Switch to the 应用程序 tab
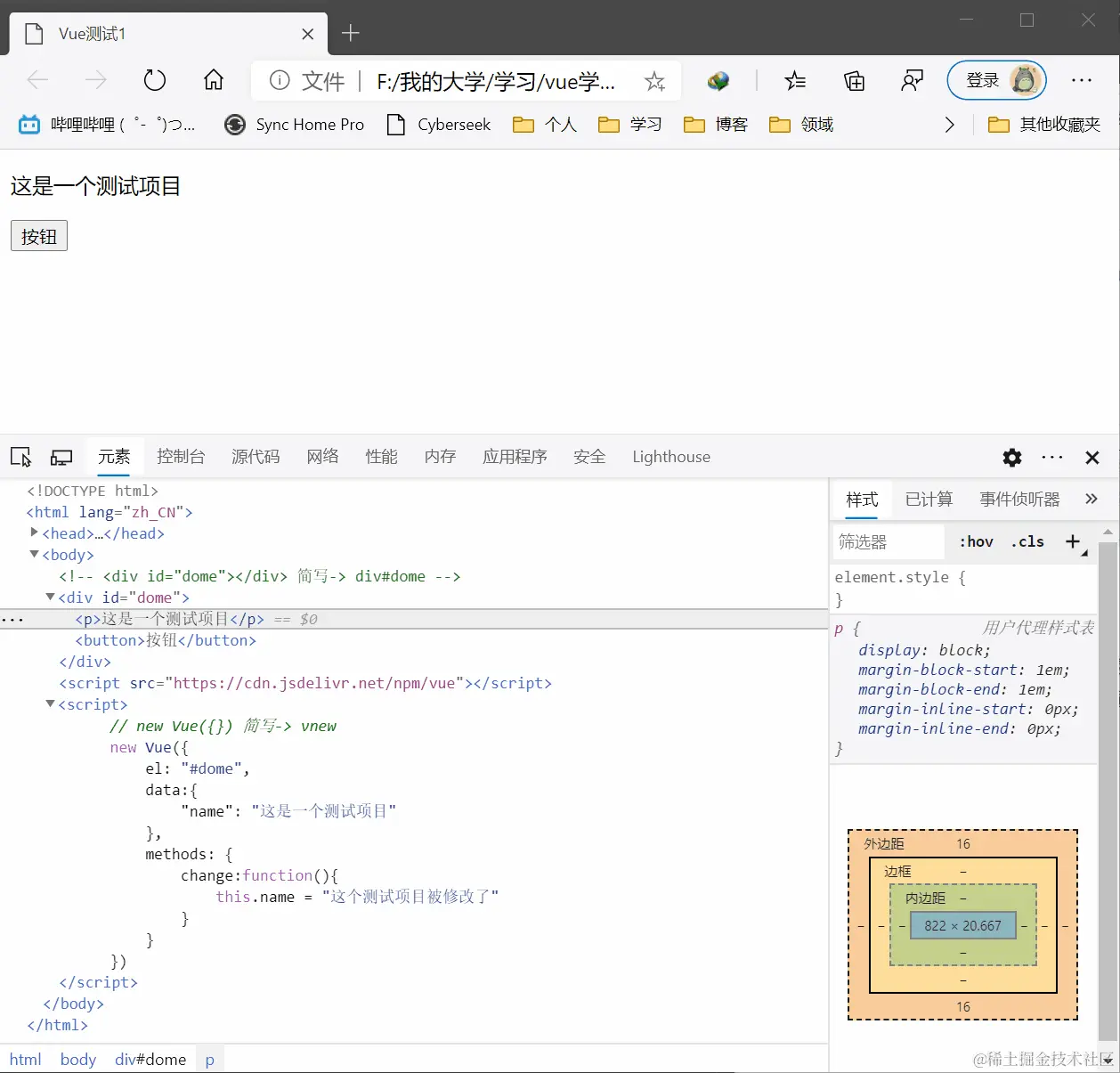 515,457
